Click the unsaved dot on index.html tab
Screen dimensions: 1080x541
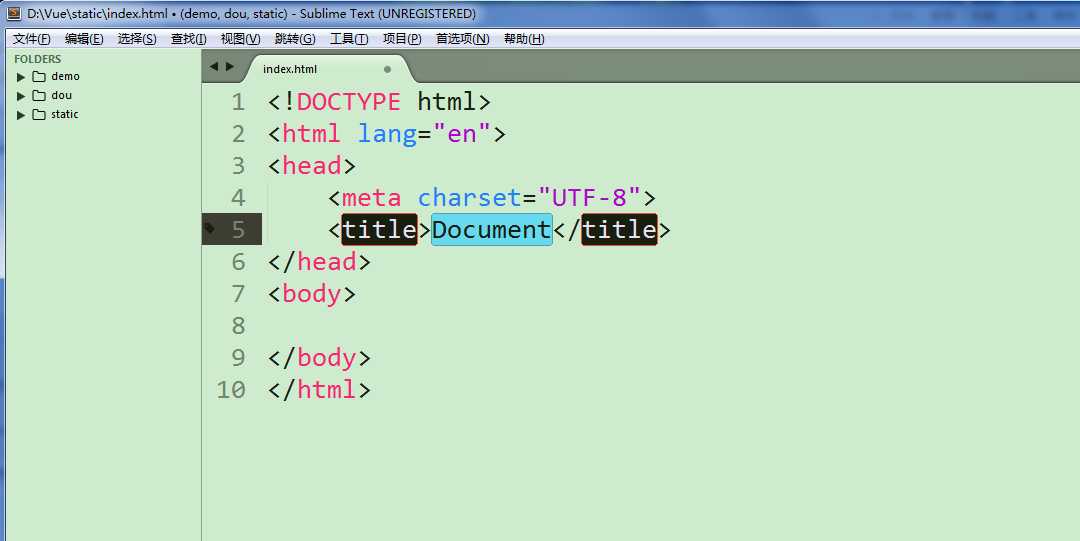(x=387, y=69)
